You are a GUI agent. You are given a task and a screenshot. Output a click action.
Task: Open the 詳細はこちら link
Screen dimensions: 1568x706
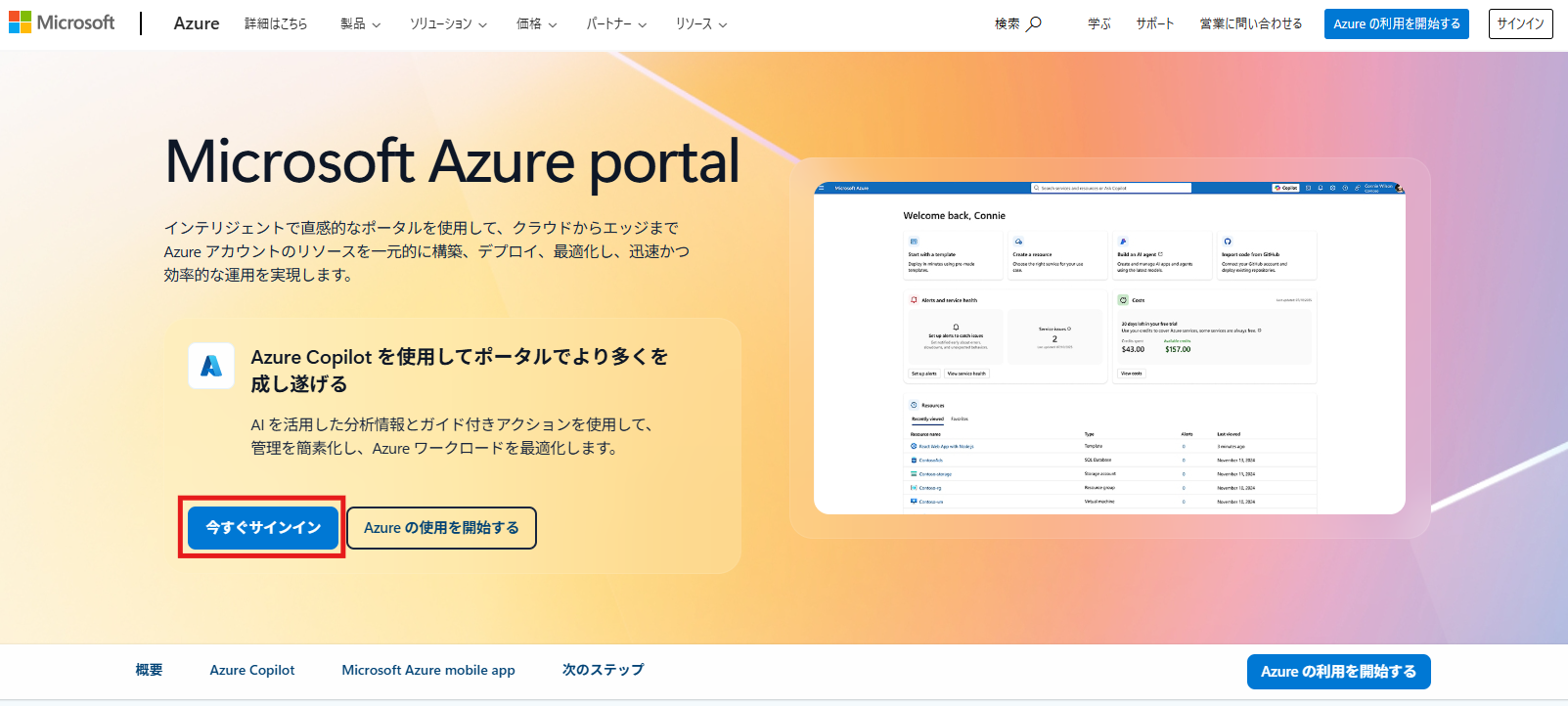click(276, 23)
